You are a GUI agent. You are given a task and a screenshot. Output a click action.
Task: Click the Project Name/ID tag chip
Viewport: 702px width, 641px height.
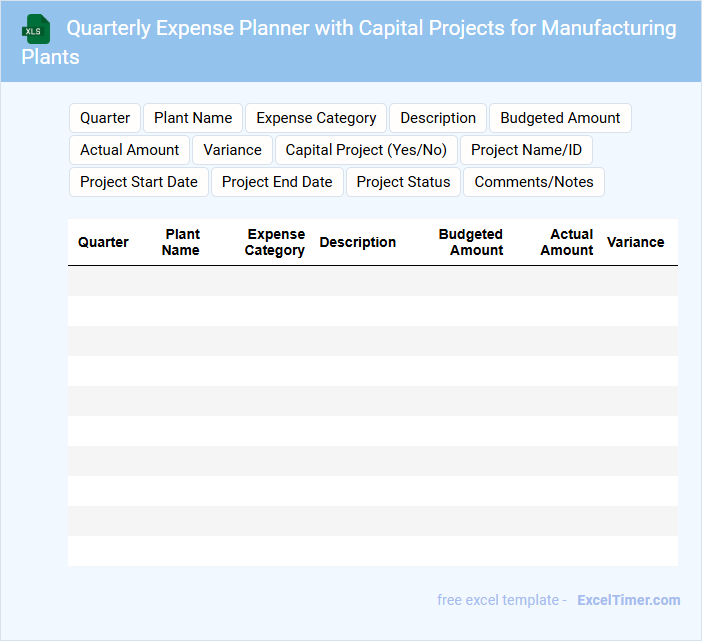(526, 150)
